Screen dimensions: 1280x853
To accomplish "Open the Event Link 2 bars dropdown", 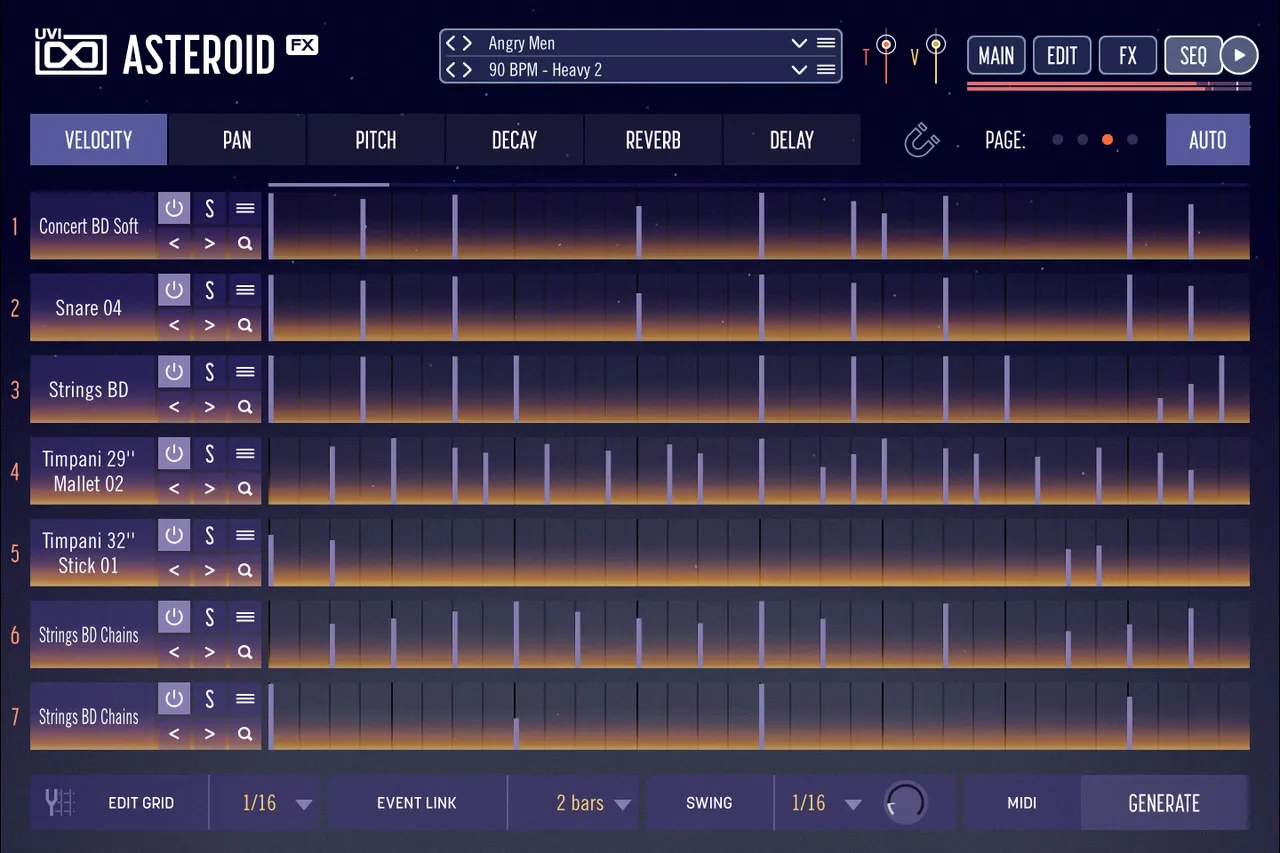I will [622, 804].
